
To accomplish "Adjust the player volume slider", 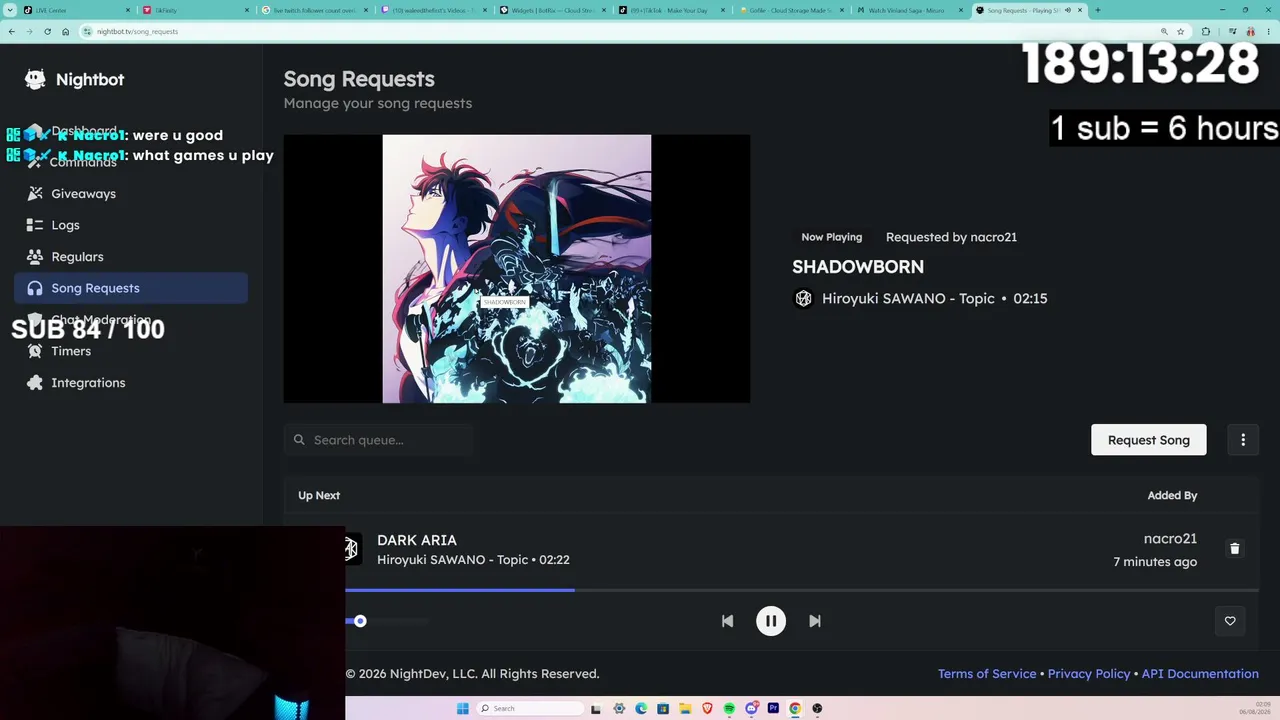I will (386, 621).
